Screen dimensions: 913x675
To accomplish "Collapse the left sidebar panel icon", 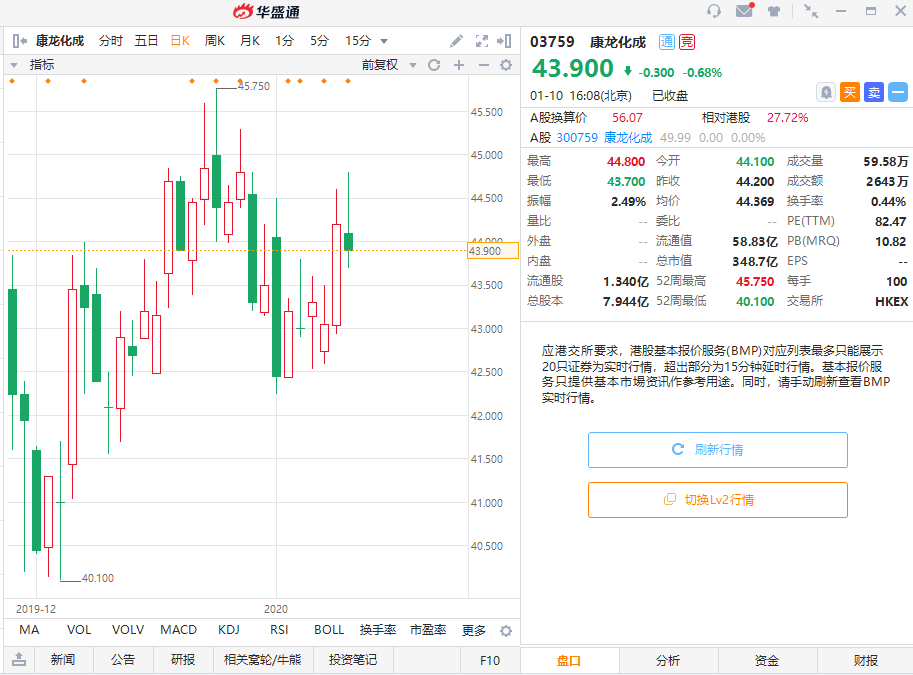I will (x=19, y=41).
